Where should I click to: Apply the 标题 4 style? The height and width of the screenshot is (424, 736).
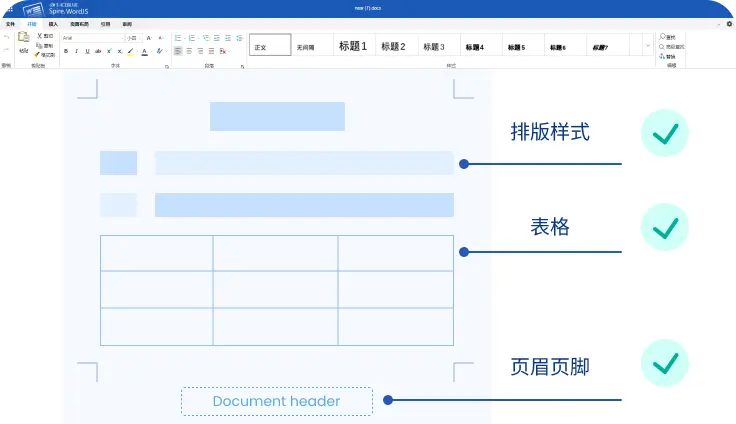(481, 46)
